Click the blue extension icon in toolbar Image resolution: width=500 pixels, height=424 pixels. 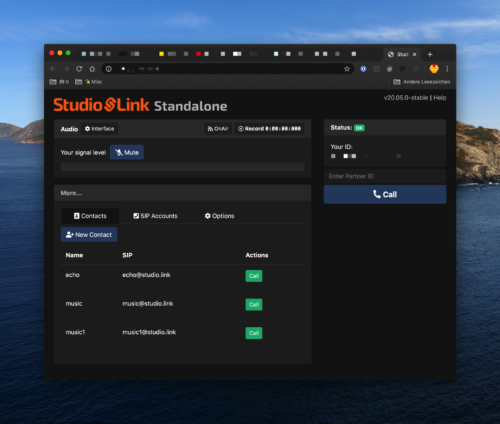click(363, 69)
